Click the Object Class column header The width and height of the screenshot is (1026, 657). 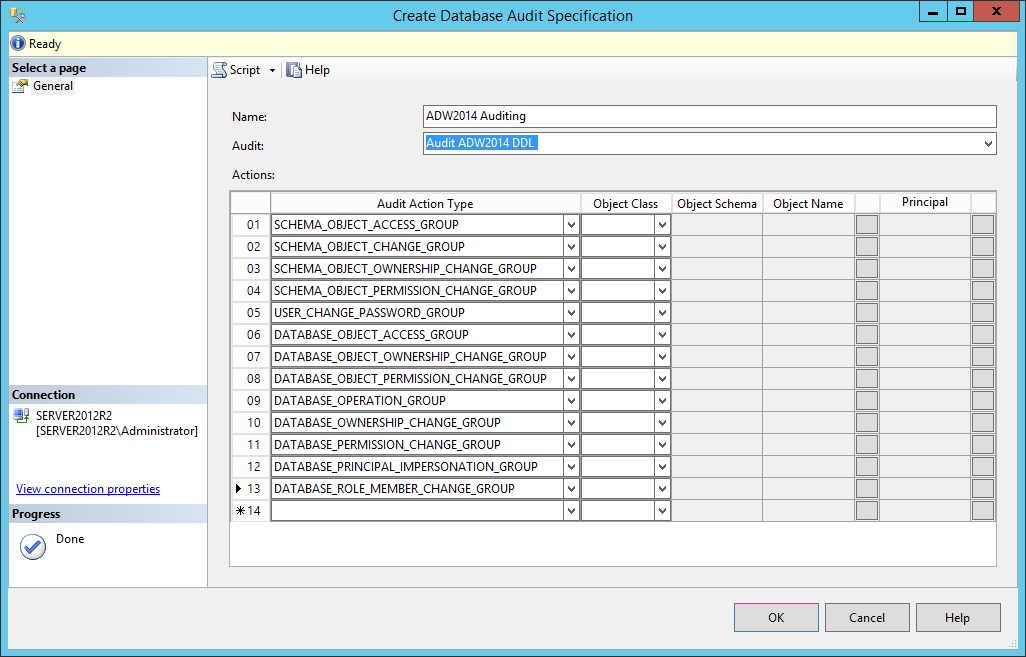[x=626, y=204]
